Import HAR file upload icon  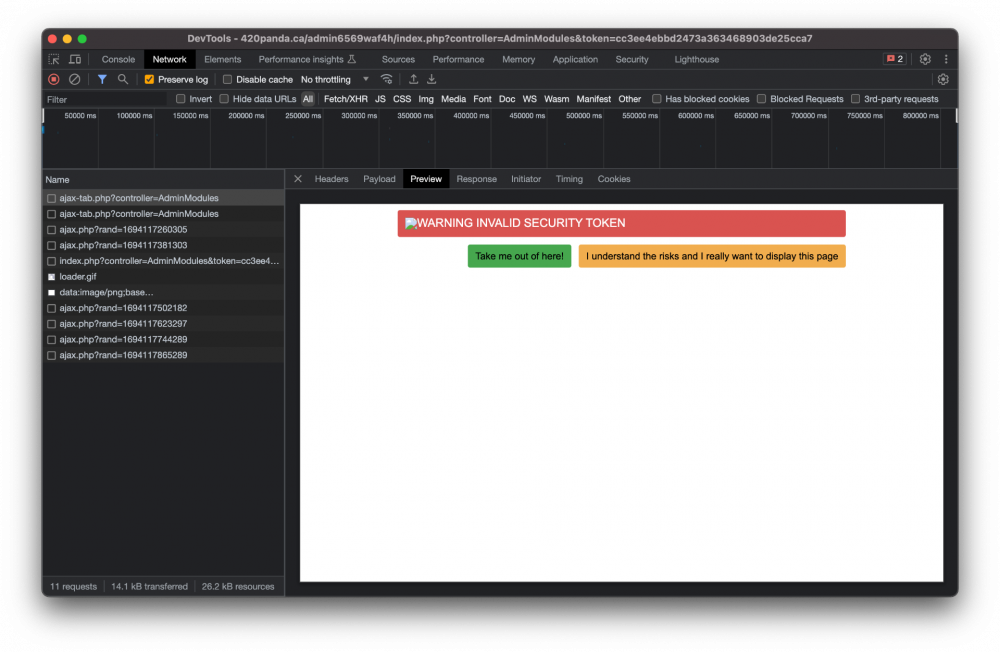pos(413,80)
